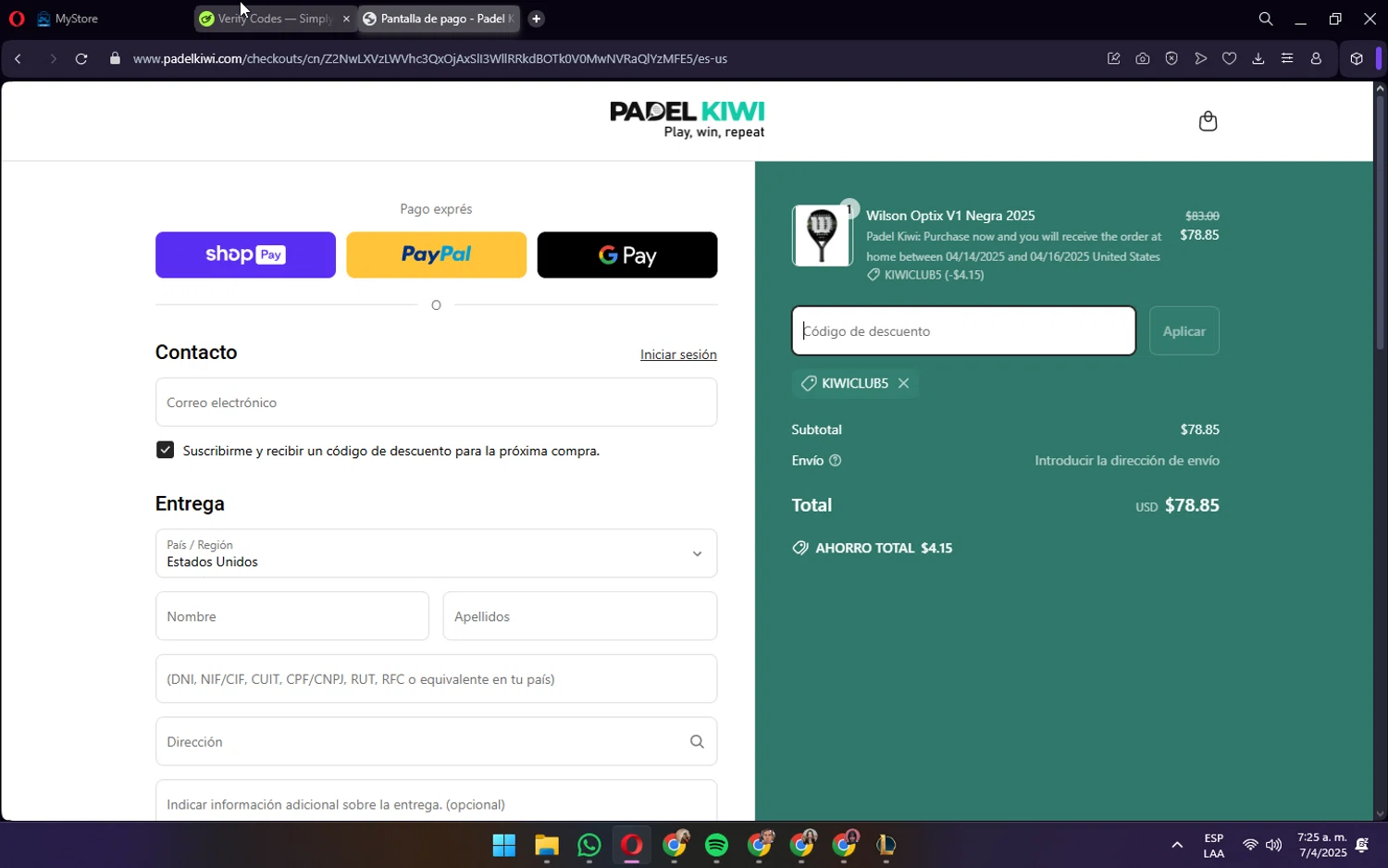The width and height of the screenshot is (1388, 868).
Task: Expand País / Región dropdown
Action: pos(436,553)
